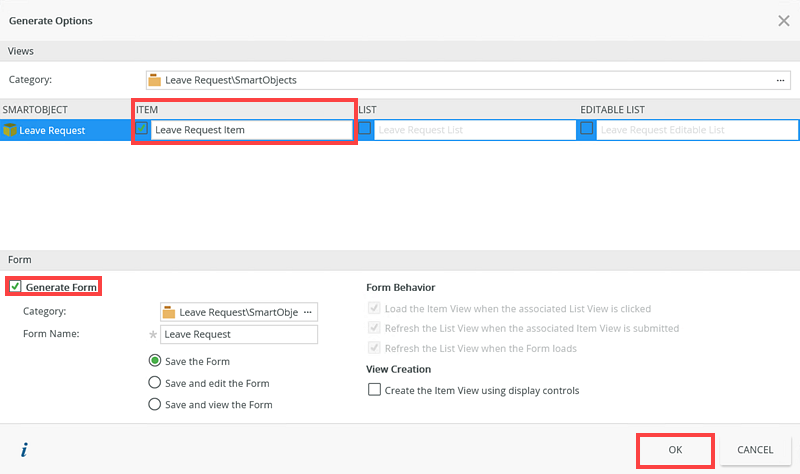
Task: Click the Leave Request Item name field
Action: (250, 130)
